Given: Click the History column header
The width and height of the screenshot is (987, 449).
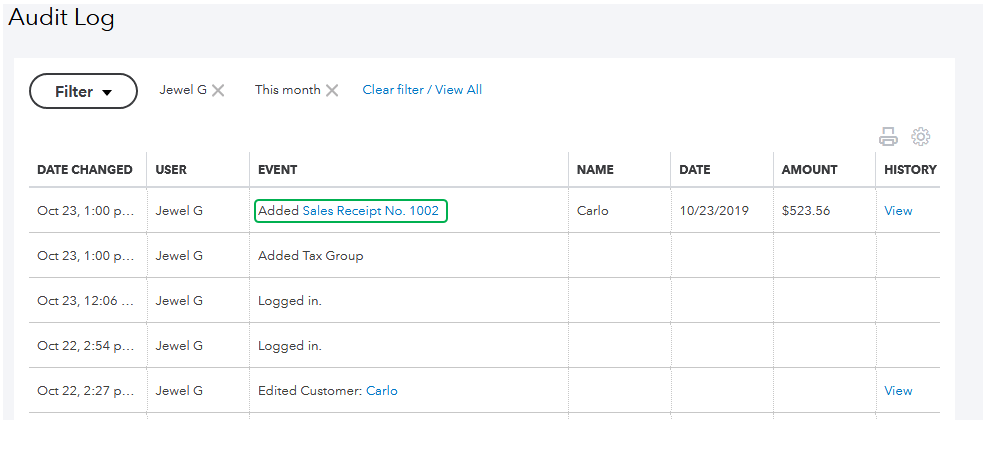Looking at the screenshot, I should point(910,170).
